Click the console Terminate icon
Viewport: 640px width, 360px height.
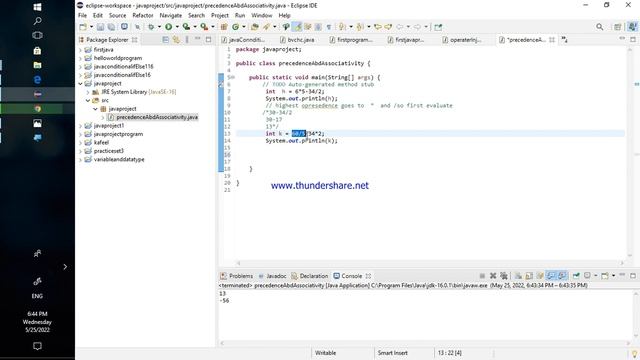pos(482,276)
